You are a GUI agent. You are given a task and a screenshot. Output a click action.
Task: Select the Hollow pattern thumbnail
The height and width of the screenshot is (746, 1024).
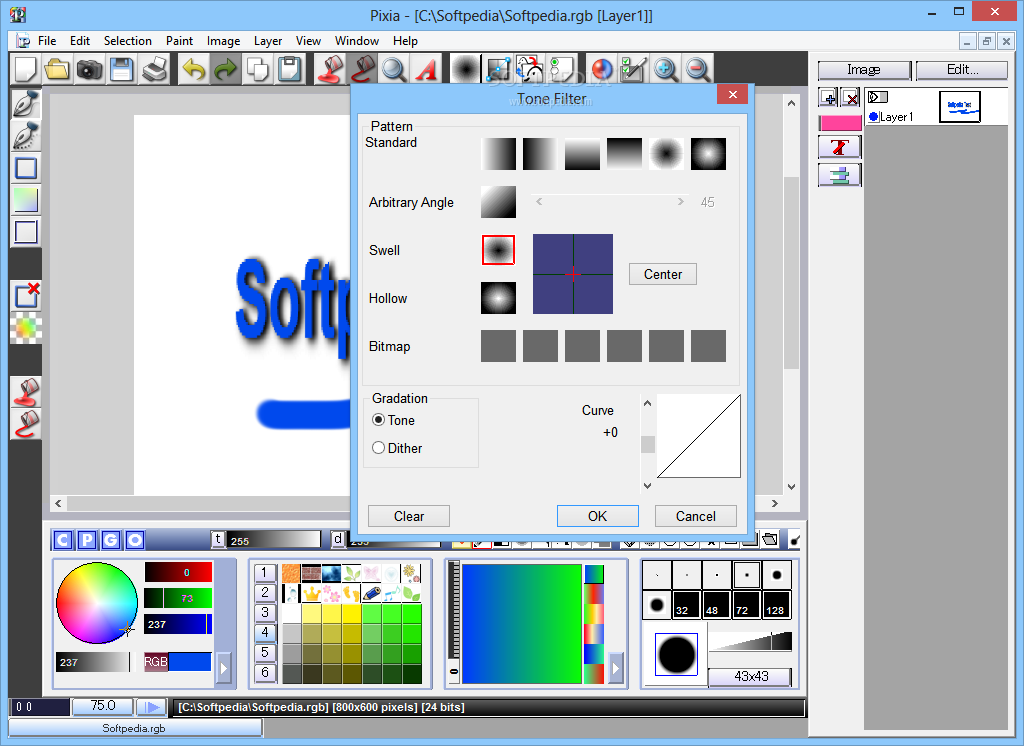[x=498, y=298]
